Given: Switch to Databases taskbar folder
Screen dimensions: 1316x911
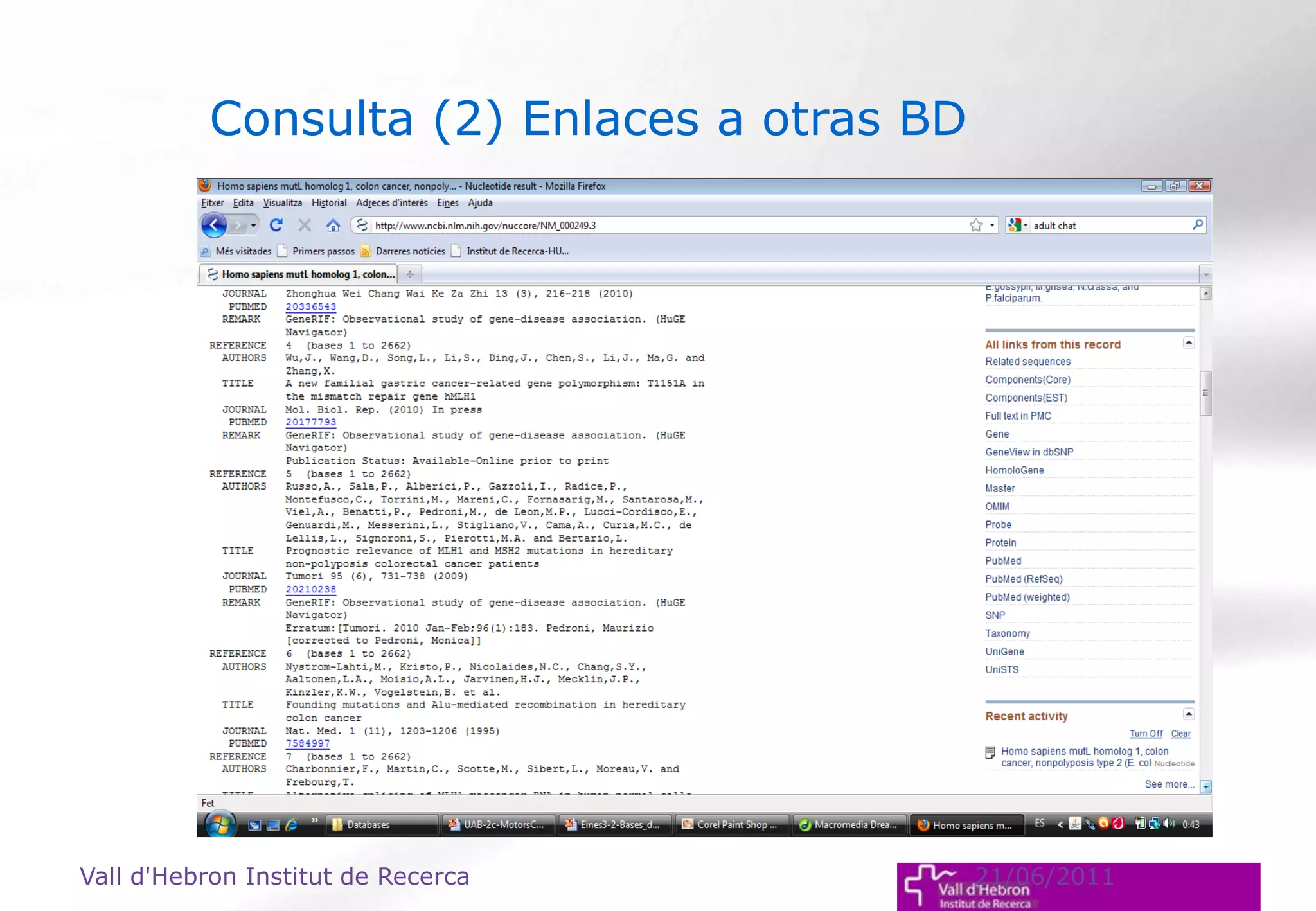Looking at the screenshot, I should [x=383, y=825].
